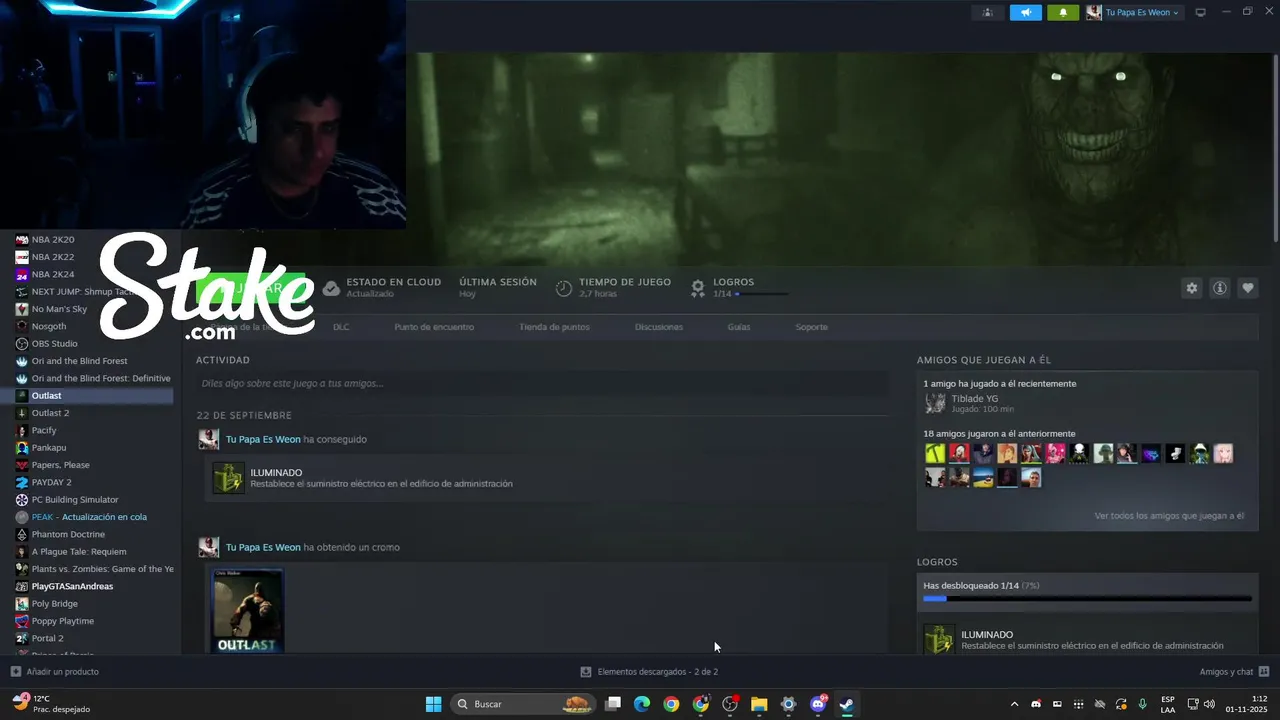Open Tienda de puntos tab
This screenshot has height=720, width=1280.
point(554,327)
